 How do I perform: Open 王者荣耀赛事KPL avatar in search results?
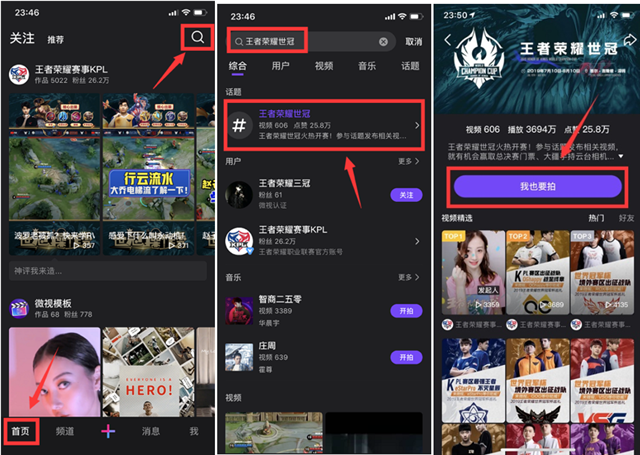pos(239,241)
